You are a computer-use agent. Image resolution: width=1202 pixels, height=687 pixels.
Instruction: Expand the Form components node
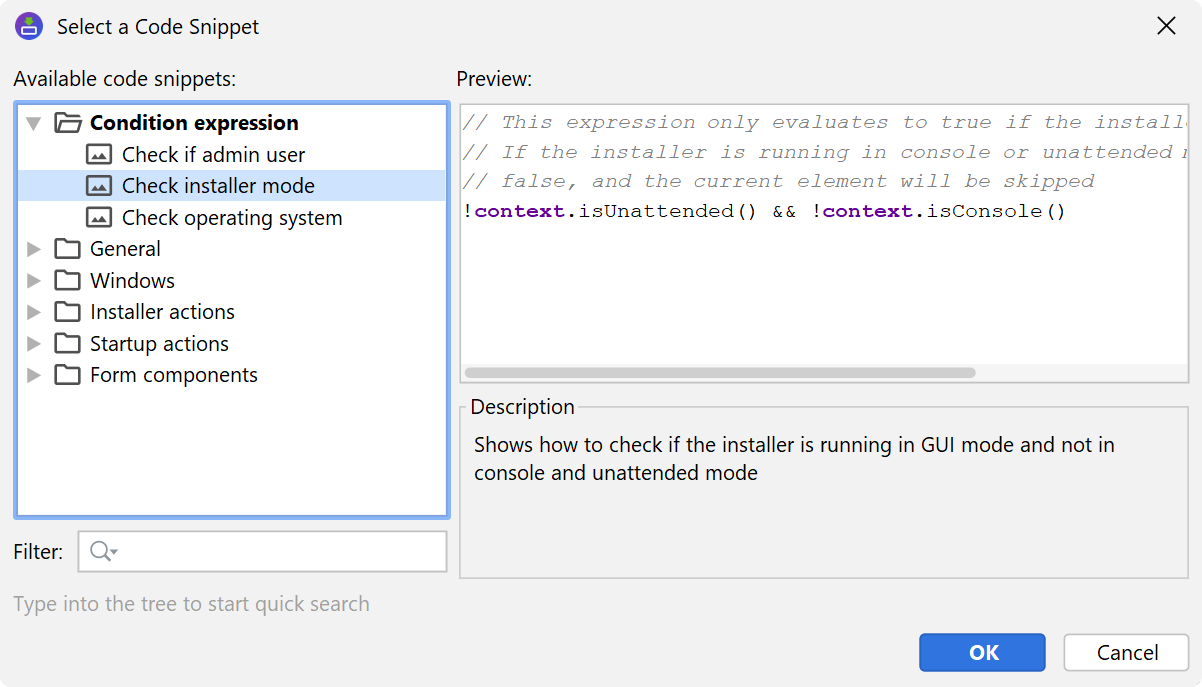click(34, 376)
